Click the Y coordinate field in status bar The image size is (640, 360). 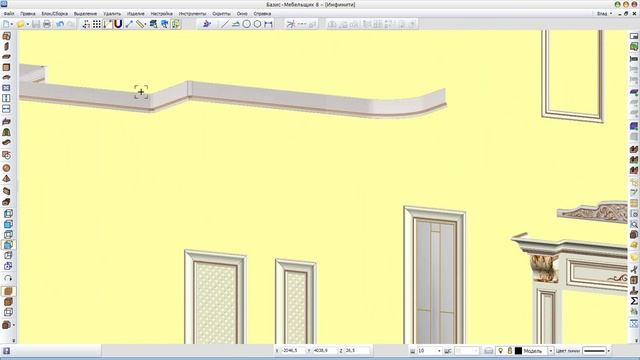point(324,351)
